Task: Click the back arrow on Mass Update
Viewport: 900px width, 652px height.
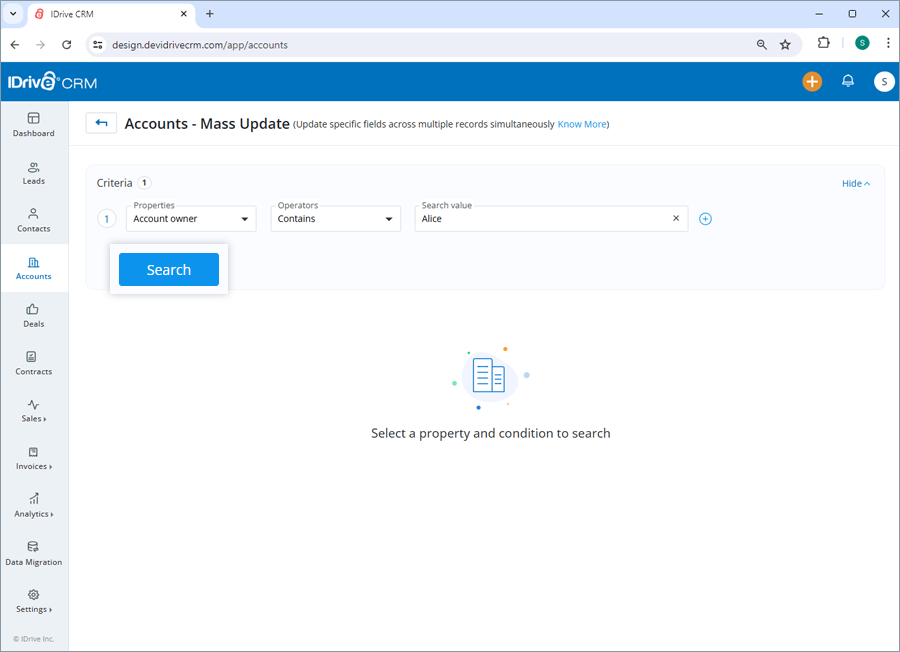Action: pyautogui.click(x=100, y=122)
